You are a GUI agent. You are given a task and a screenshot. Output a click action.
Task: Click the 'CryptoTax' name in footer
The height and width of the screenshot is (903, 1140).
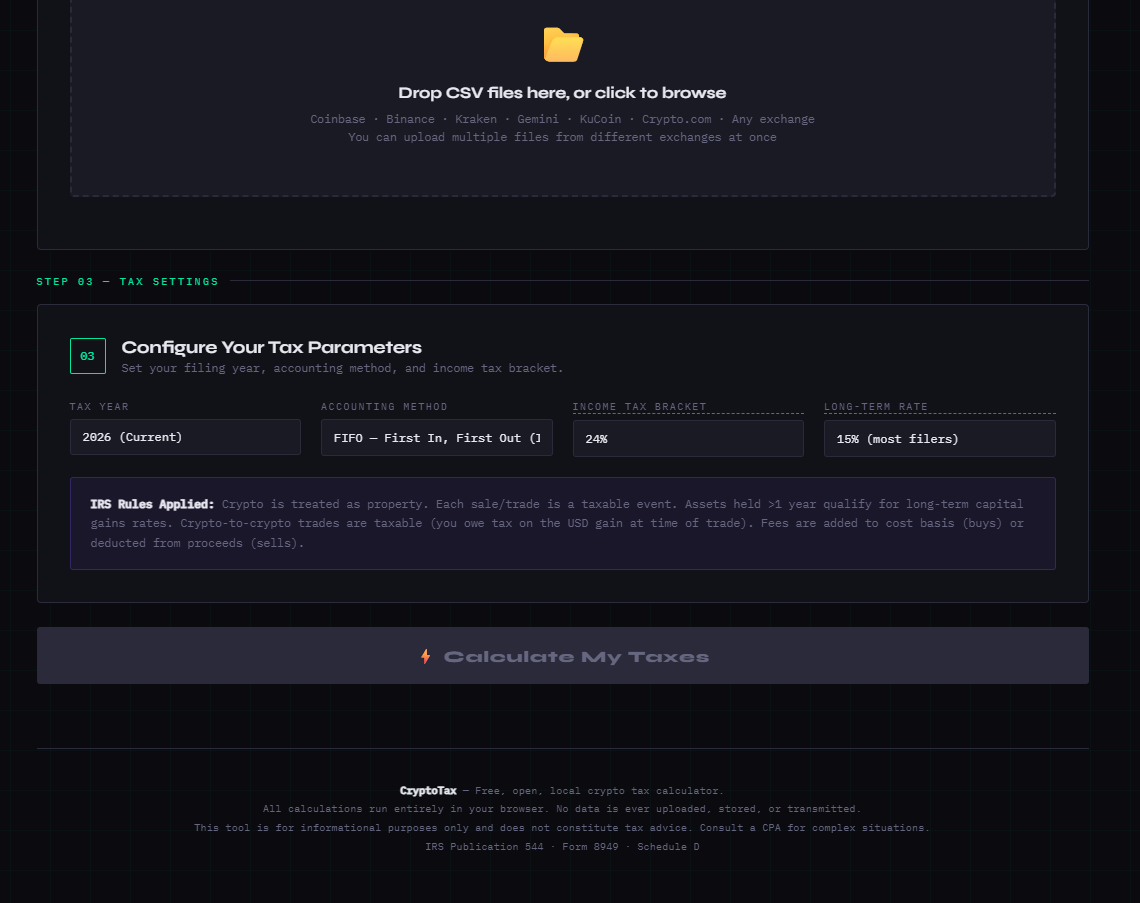pos(428,791)
